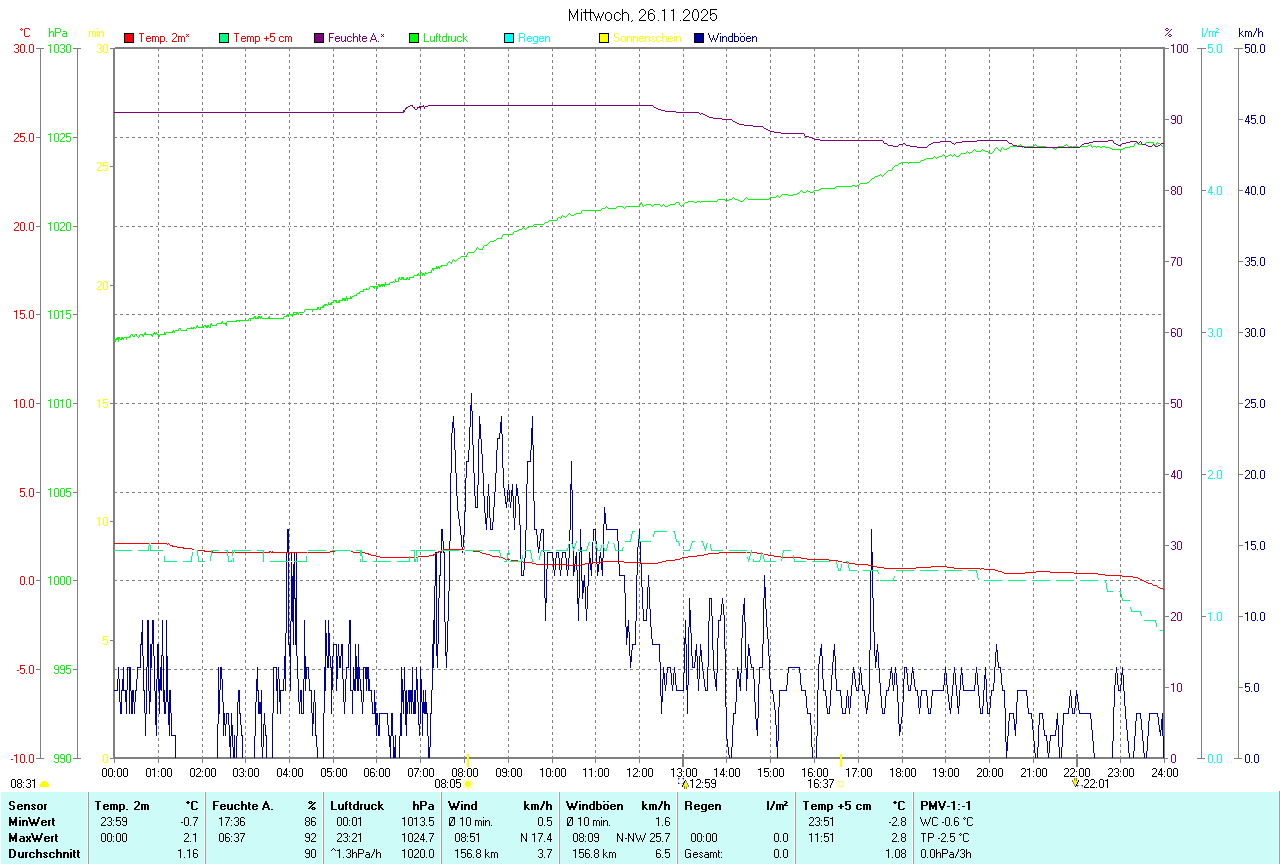The image size is (1280, 864).
Task: Click the PMV-1:-1 column header
Action: pos(946,806)
